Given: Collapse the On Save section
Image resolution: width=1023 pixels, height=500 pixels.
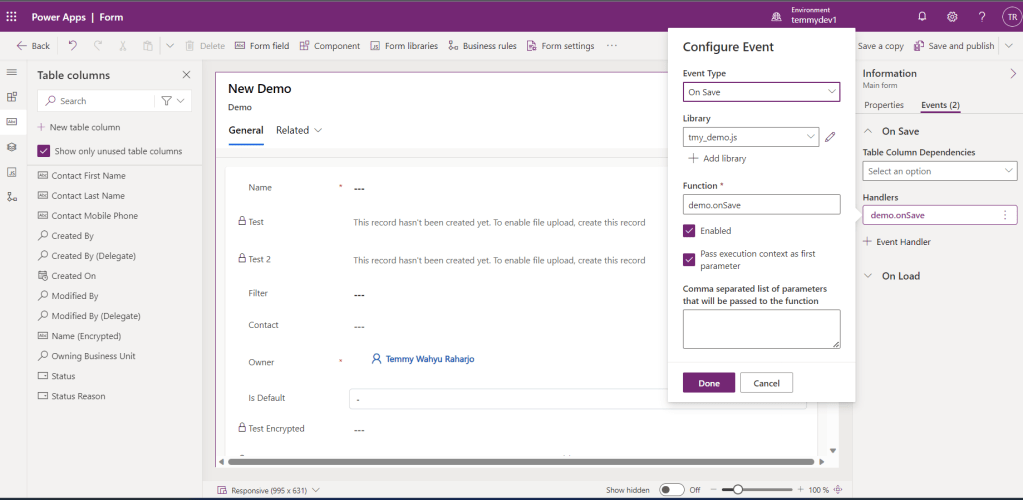Looking at the screenshot, I should click(x=867, y=131).
